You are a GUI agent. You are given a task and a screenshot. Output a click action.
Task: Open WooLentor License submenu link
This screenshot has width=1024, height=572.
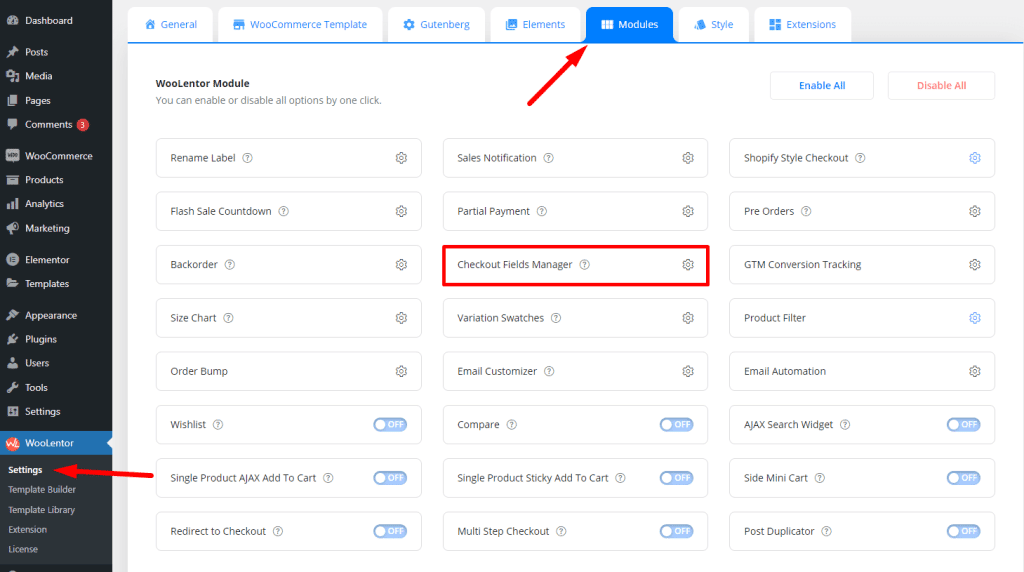[x=23, y=549]
